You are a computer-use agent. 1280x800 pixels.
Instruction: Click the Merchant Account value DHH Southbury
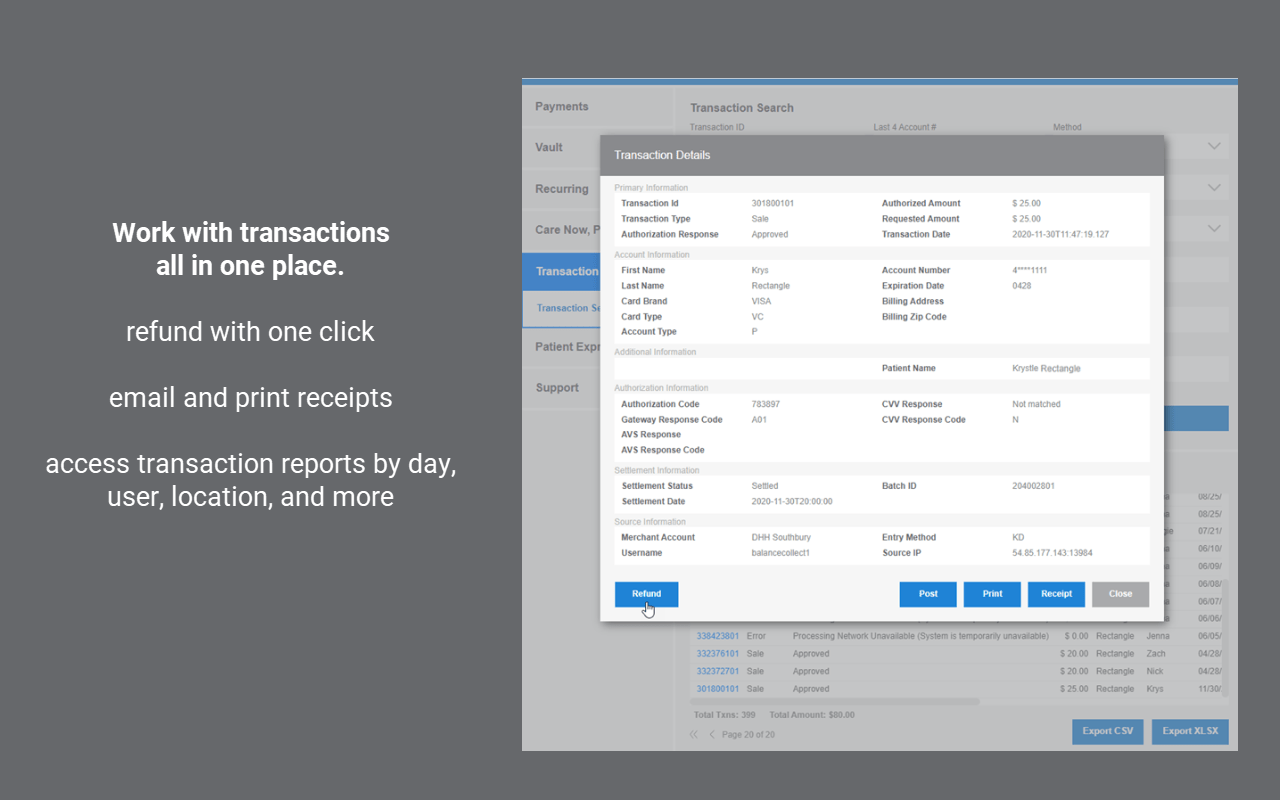(x=781, y=538)
